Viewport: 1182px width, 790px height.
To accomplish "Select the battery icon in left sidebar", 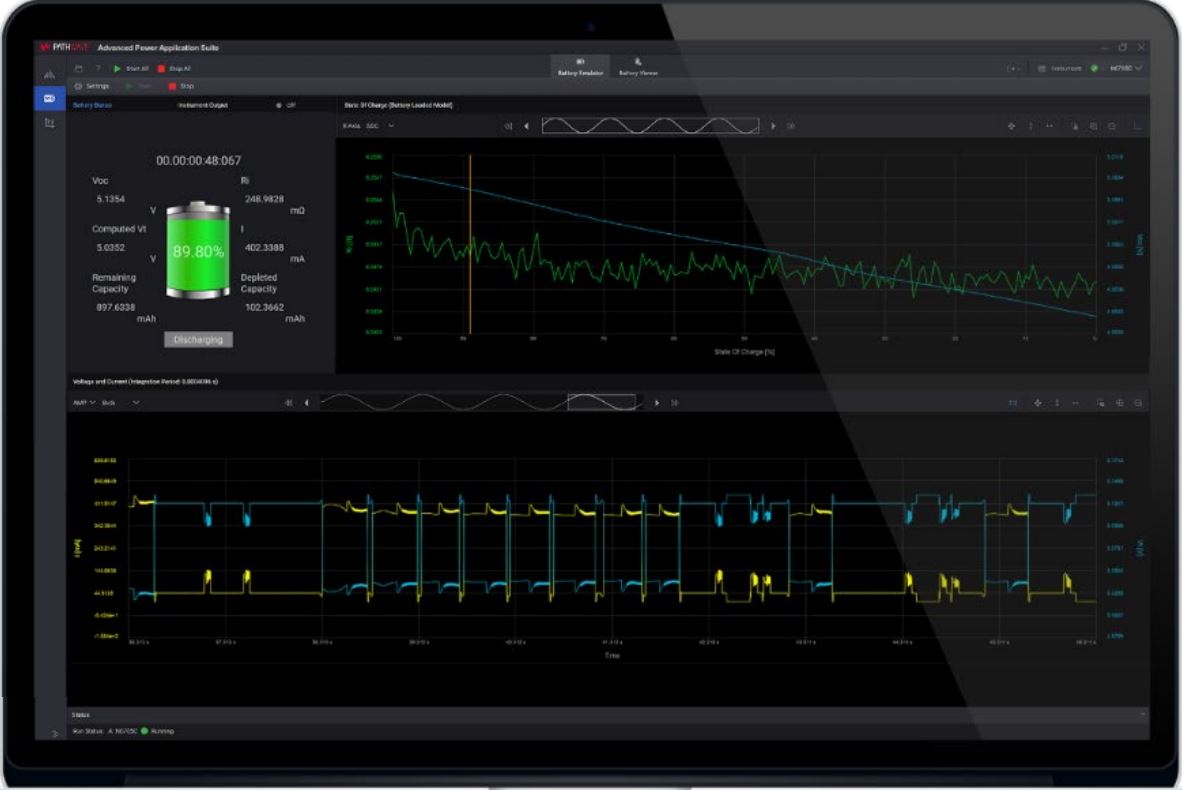I will (x=49, y=98).
